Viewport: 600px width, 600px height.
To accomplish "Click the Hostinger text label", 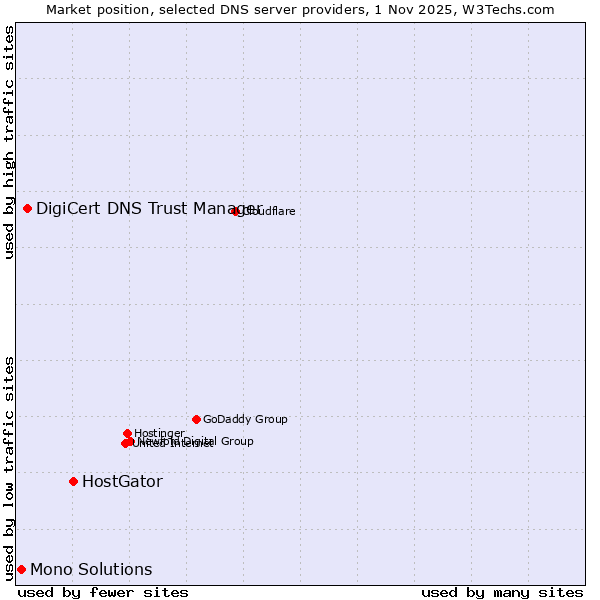I will click(x=159, y=433).
